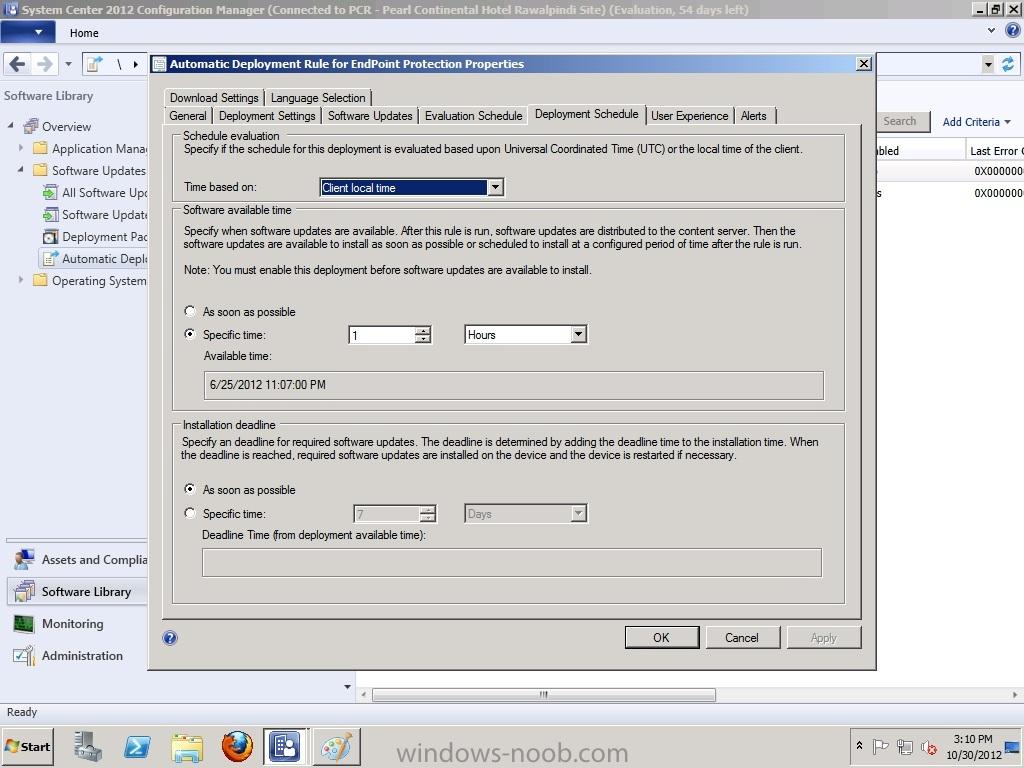Open Windows Explorer from the taskbar
The width and height of the screenshot is (1024, 768).
point(187,746)
